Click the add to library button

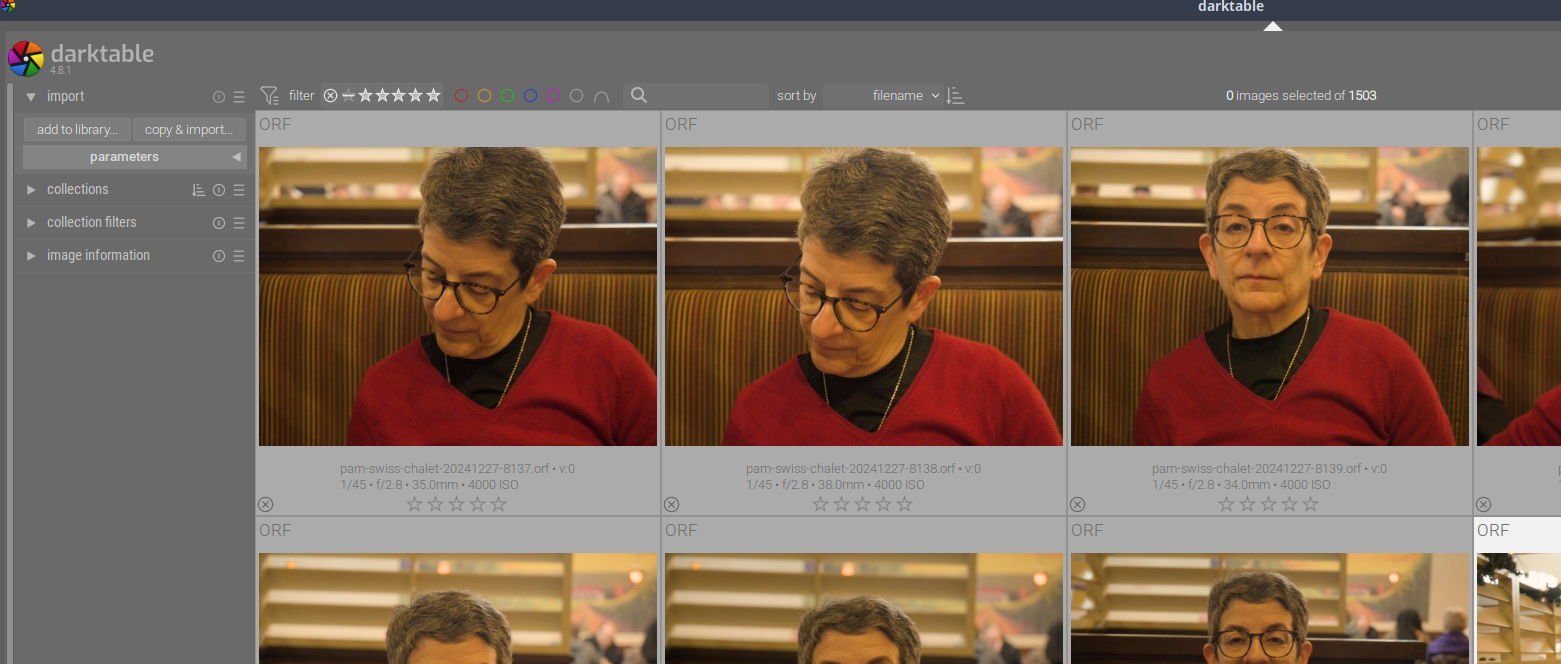point(76,129)
